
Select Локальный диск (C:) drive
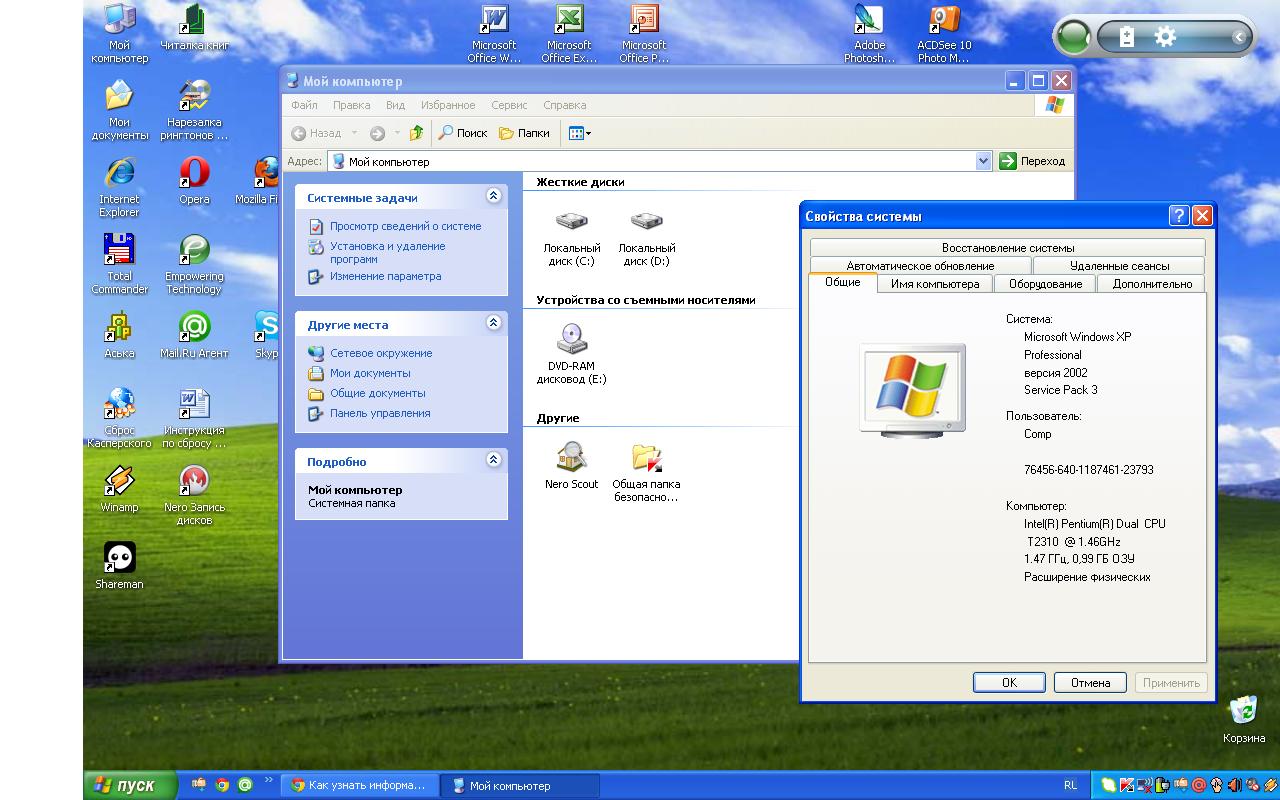click(572, 238)
